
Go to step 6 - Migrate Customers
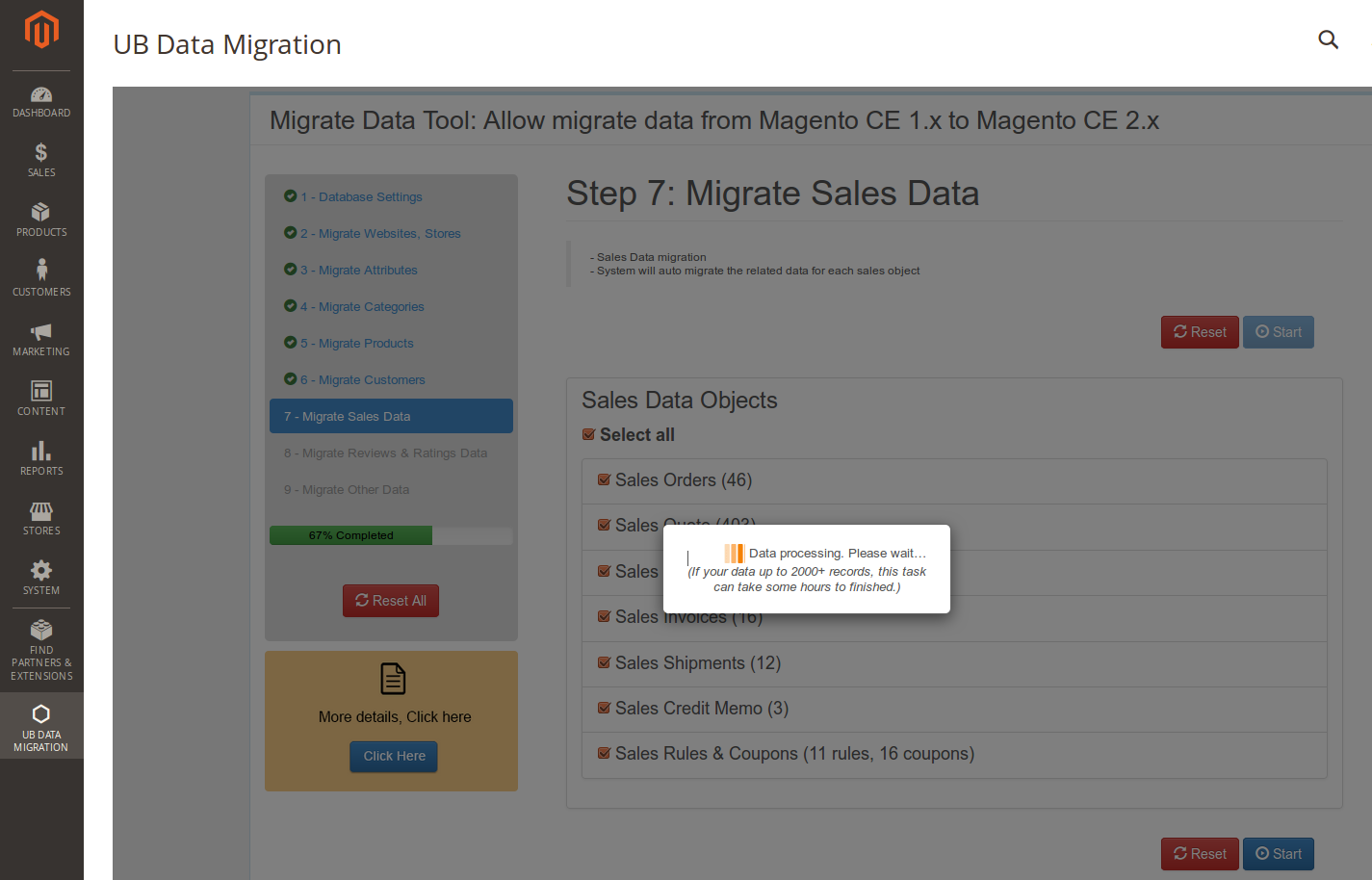coord(363,379)
